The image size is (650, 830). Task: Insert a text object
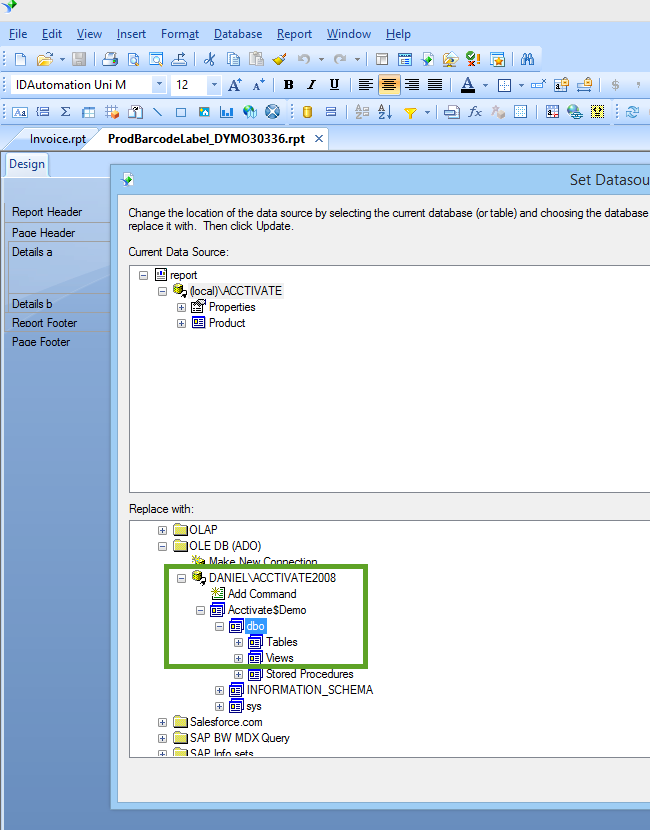(x=20, y=112)
